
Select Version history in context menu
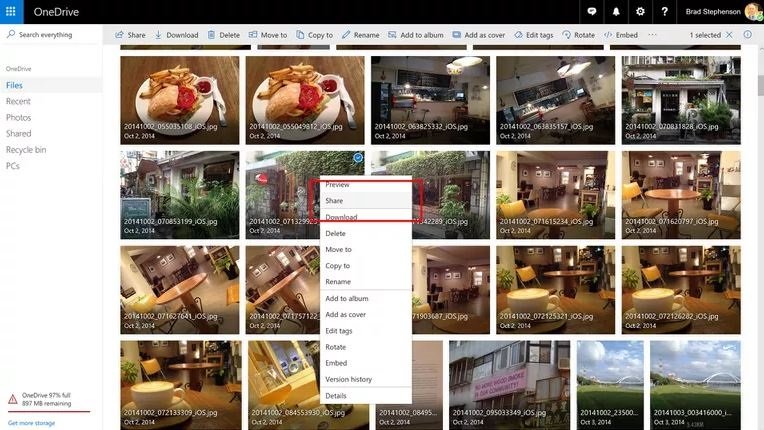pos(348,379)
